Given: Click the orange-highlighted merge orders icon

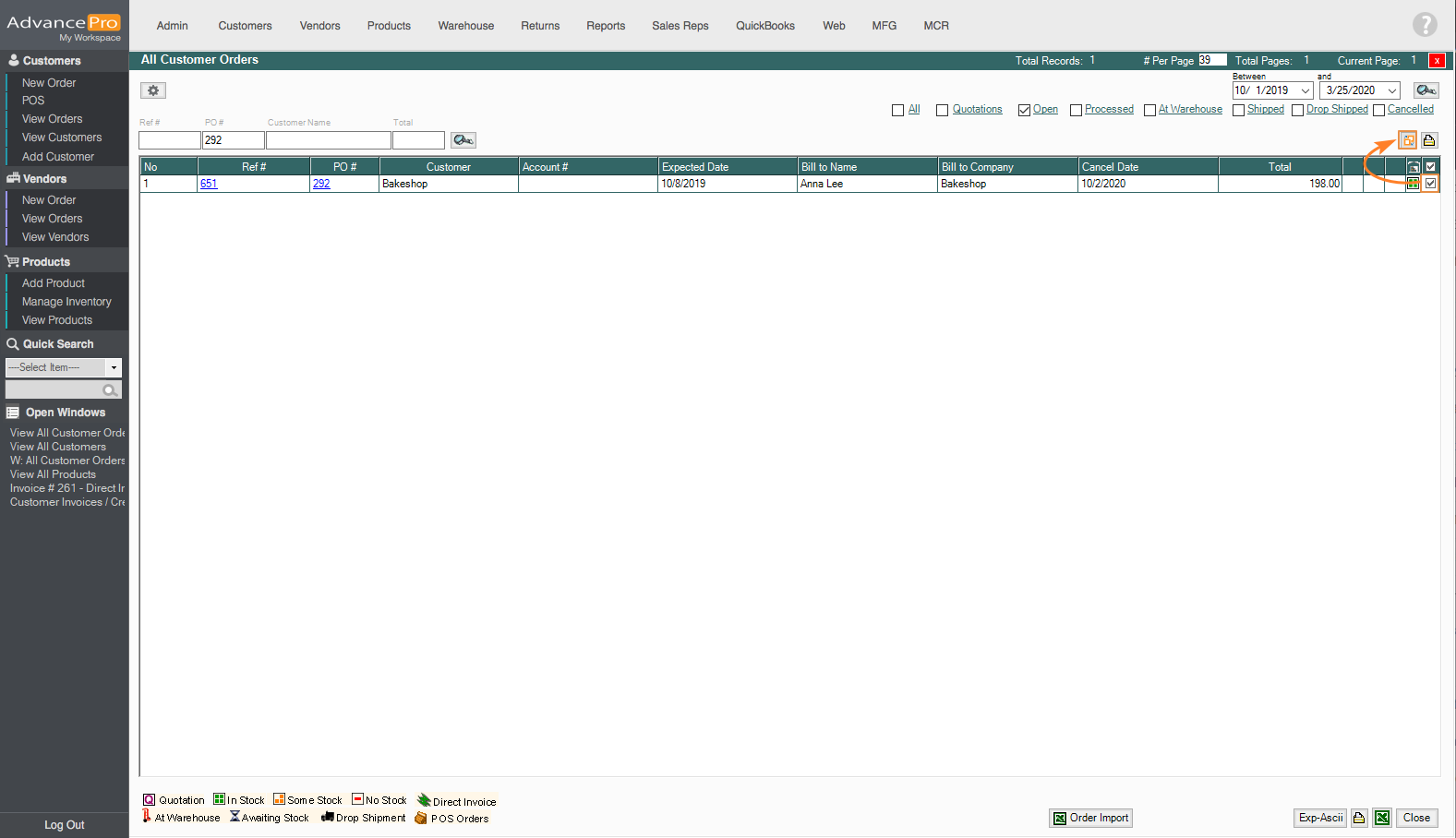Looking at the screenshot, I should (x=1408, y=140).
